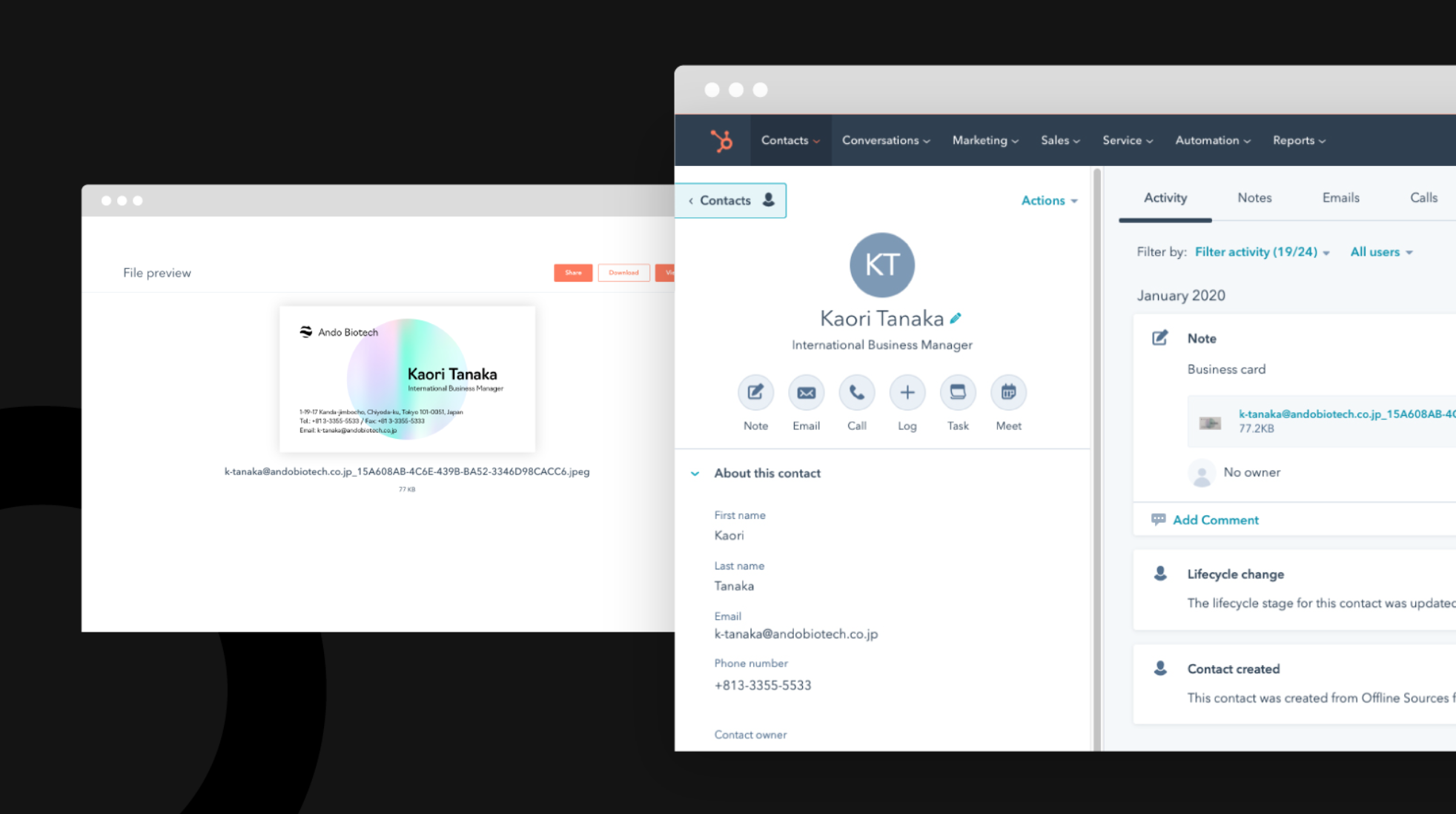Open the Actions menu on contact page

pos(1046,199)
